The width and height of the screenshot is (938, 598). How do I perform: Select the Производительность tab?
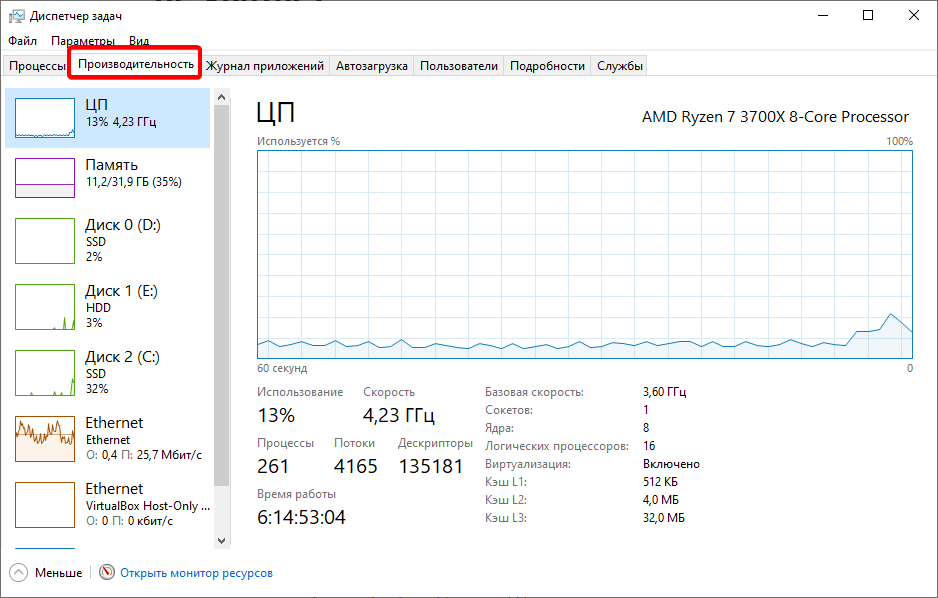[136, 63]
